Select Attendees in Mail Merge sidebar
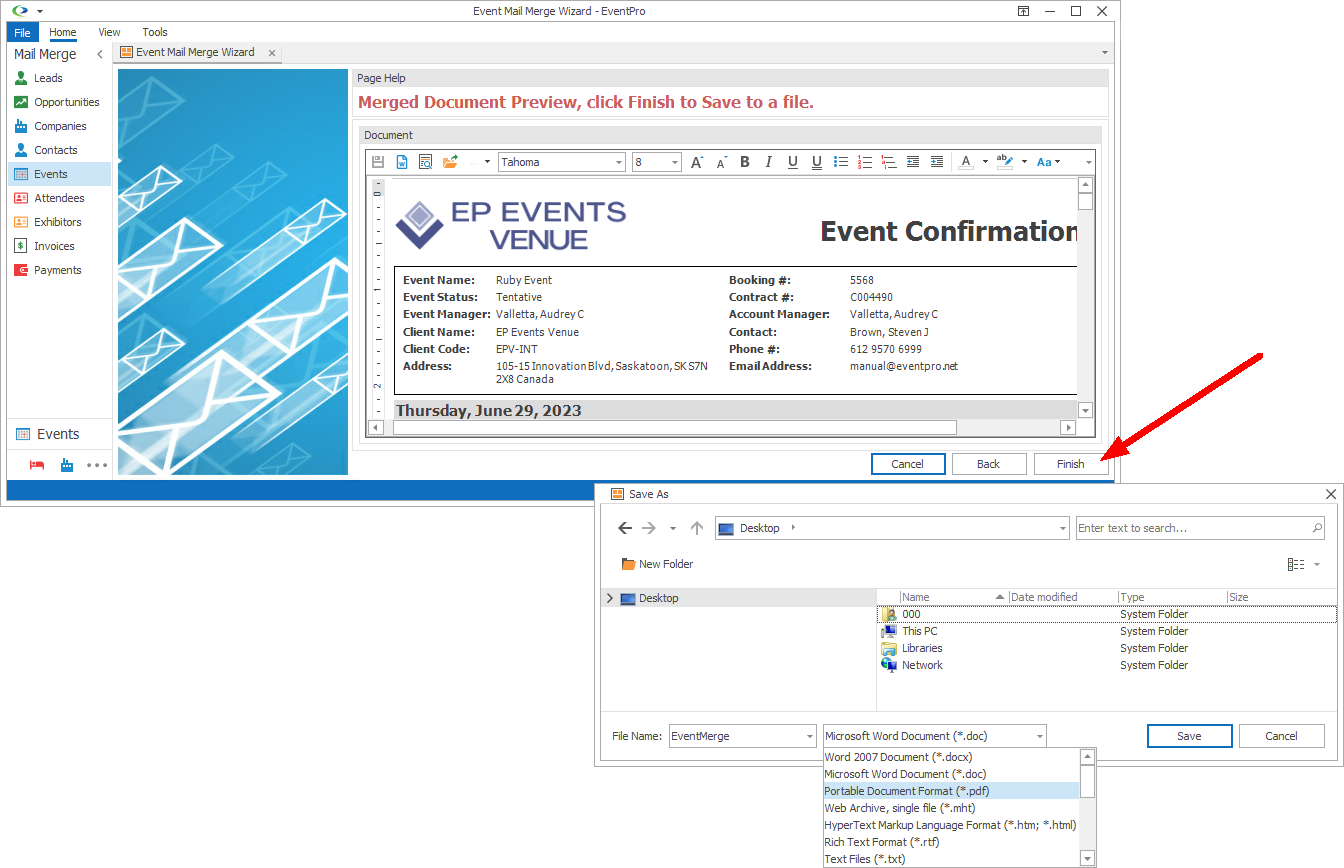1344x868 pixels. tap(59, 198)
